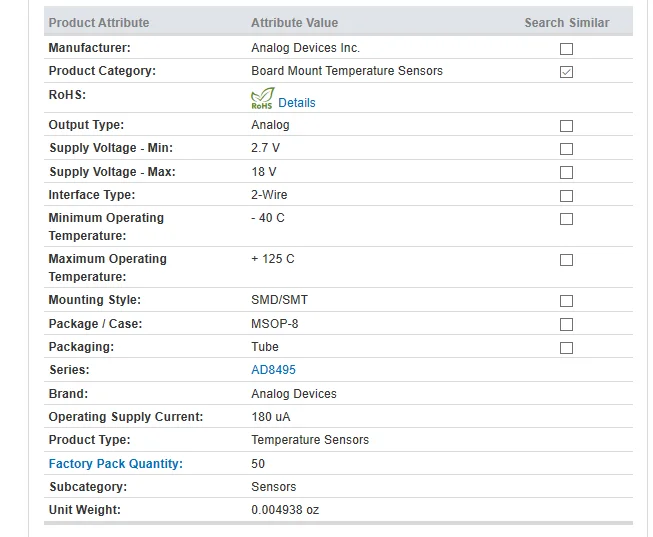This screenshot has width=653, height=537.
Task: Open the RoHS Details link
Action: (x=297, y=102)
